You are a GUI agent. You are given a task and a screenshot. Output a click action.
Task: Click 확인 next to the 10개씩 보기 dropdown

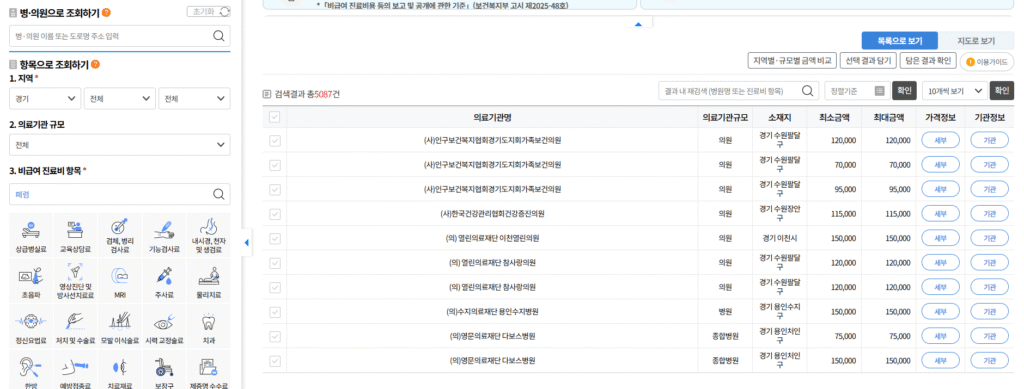(1002, 90)
